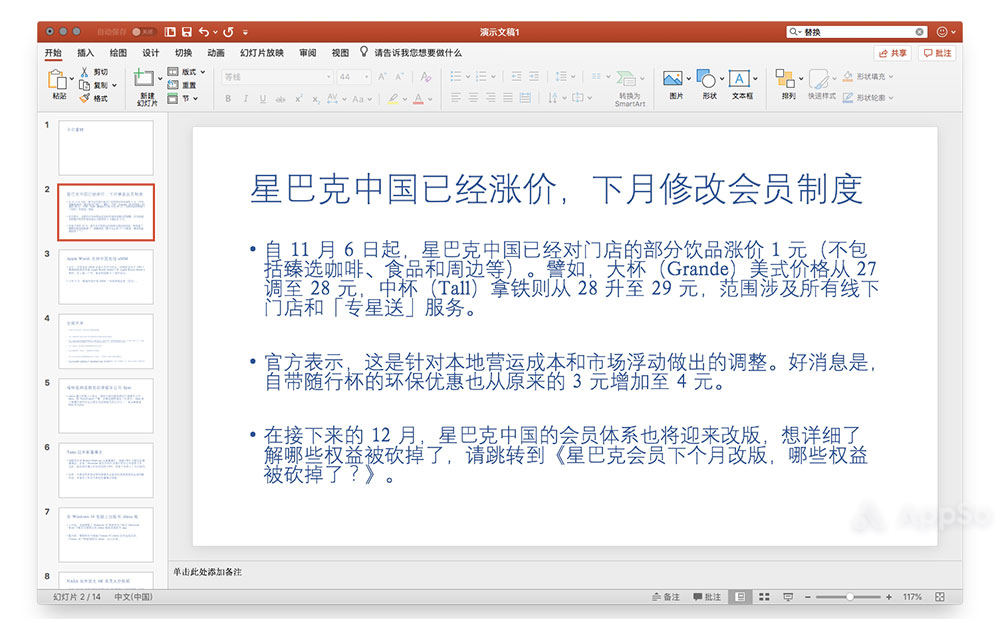The image size is (1000, 619).
Task: Click the Insert Picture (图片) icon
Action: click(x=673, y=78)
